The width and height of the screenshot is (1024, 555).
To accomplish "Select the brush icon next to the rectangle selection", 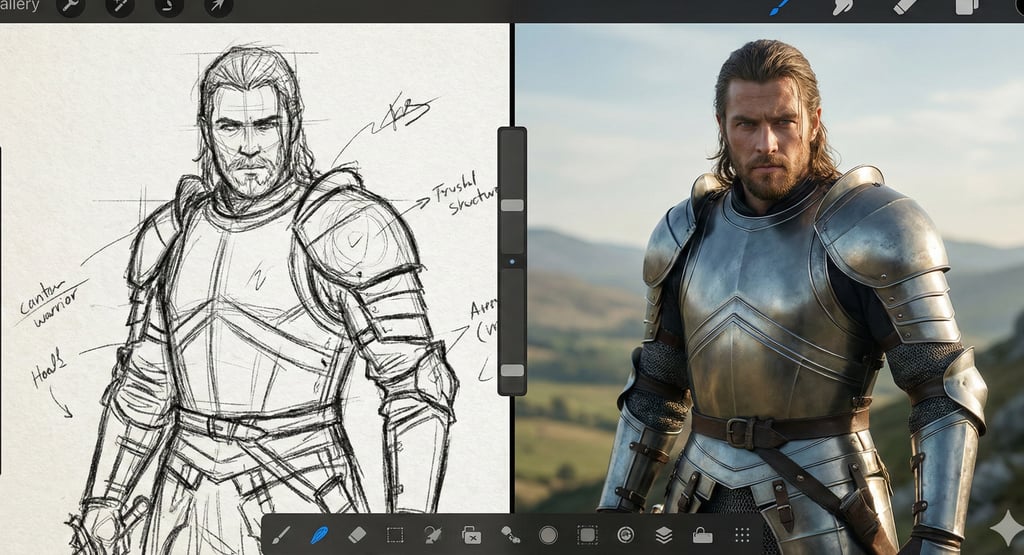I will tap(432, 535).
